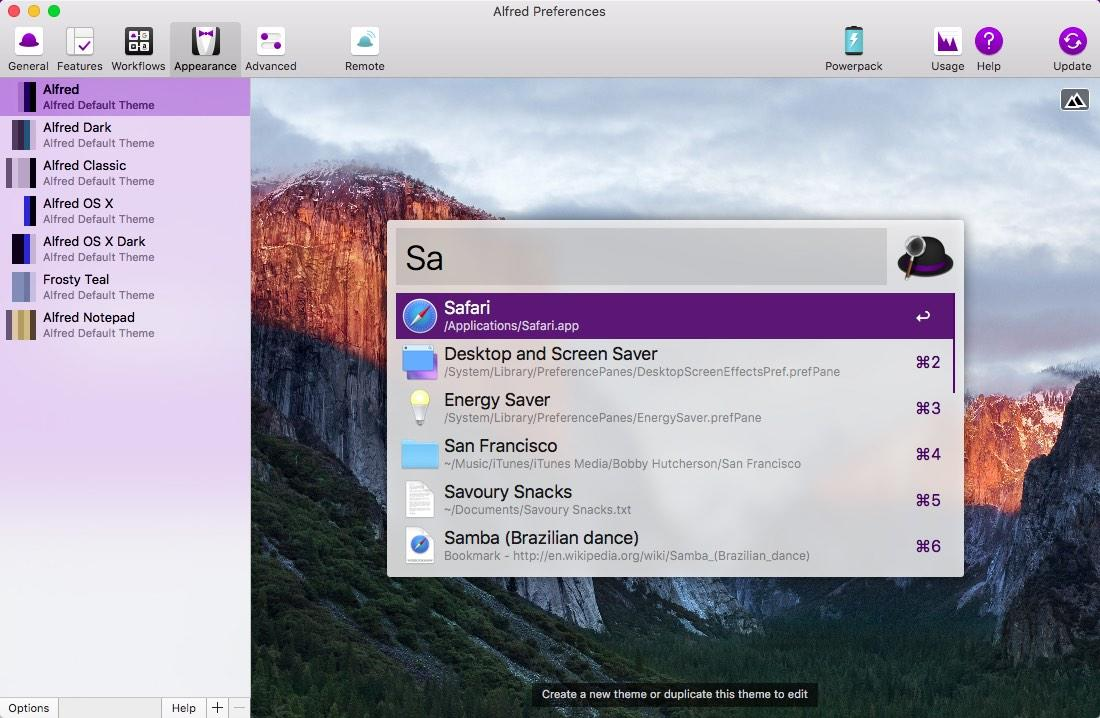Click the Sa search field preview

click(640, 257)
